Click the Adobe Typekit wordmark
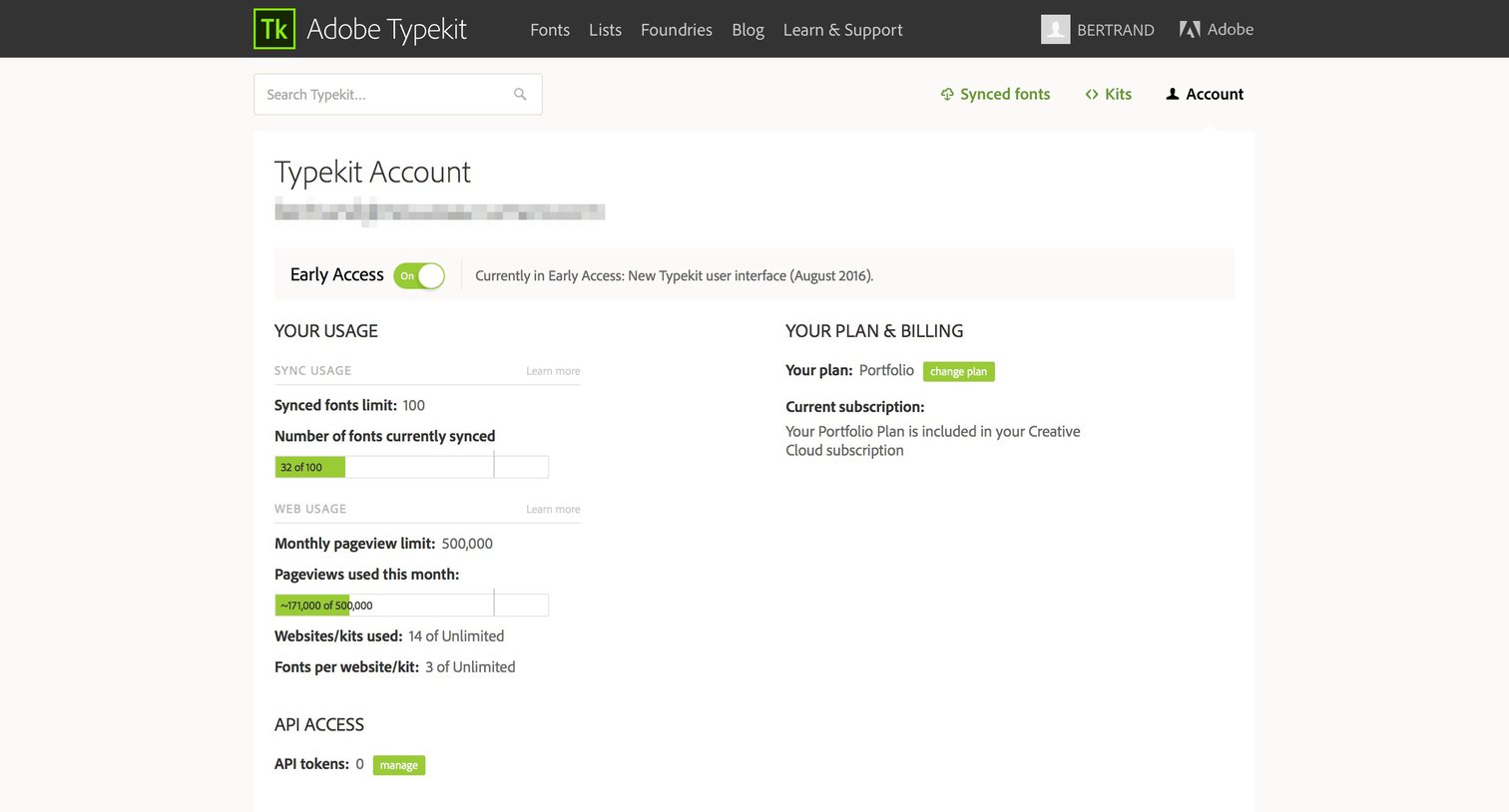This screenshot has height=812, width=1509. click(387, 30)
